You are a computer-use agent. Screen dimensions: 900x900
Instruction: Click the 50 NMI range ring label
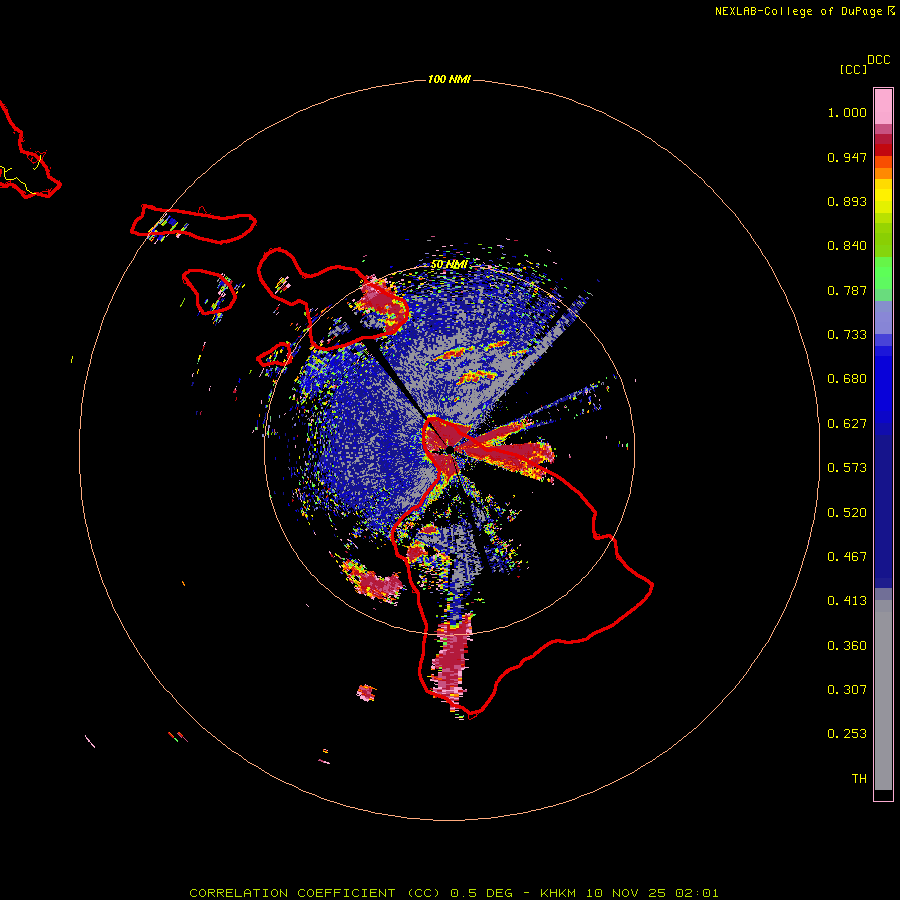tap(449, 265)
